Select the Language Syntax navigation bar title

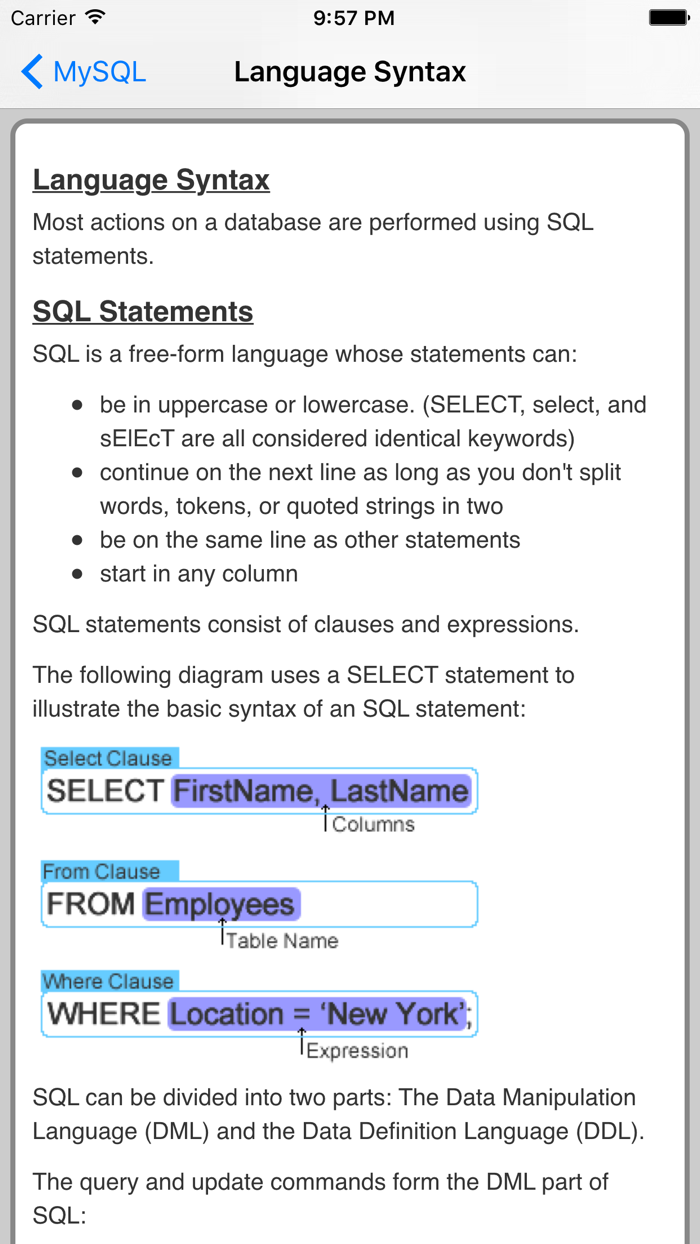(x=350, y=71)
